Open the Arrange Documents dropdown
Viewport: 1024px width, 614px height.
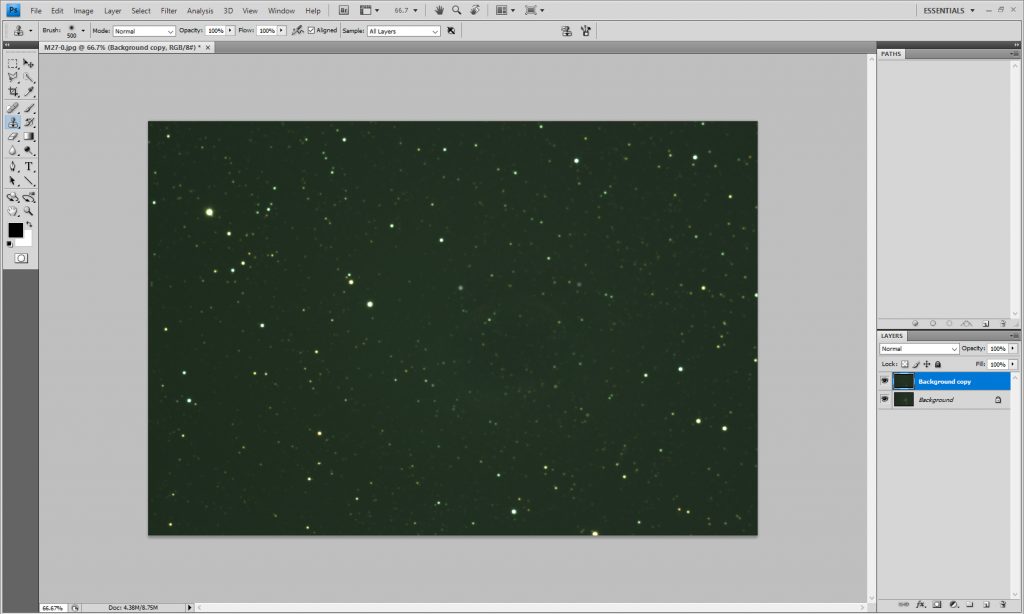click(505, 10)
